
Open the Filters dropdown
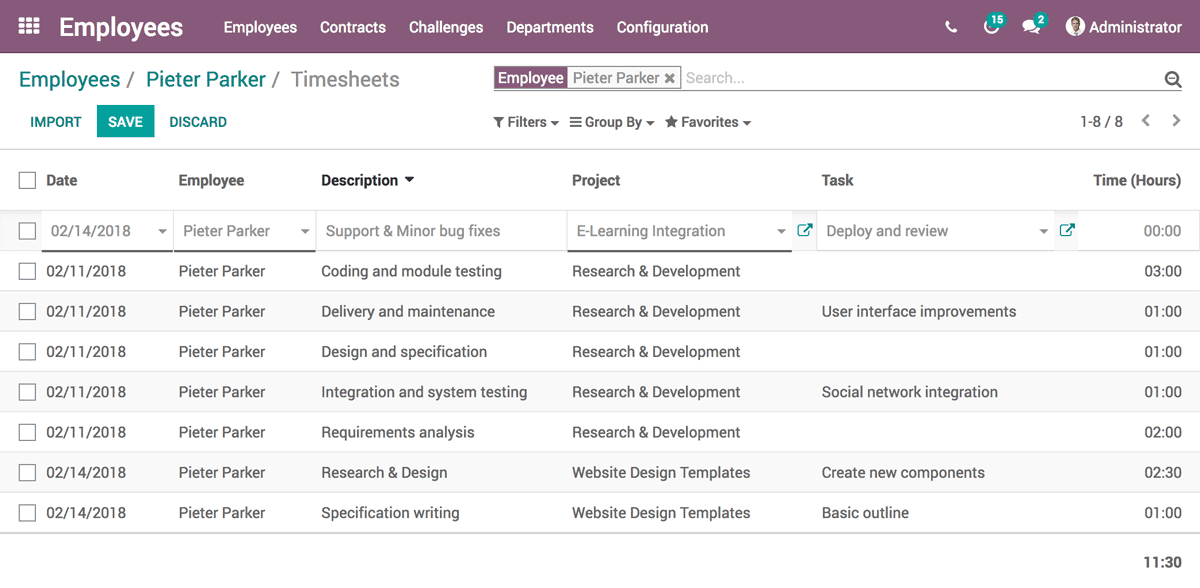[525, 121]
